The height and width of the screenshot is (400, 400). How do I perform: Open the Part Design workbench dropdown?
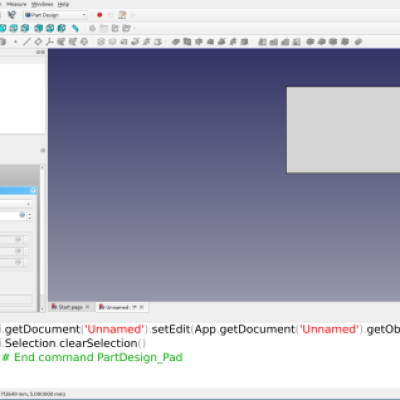pyautogui.click(x=56, y=15)
